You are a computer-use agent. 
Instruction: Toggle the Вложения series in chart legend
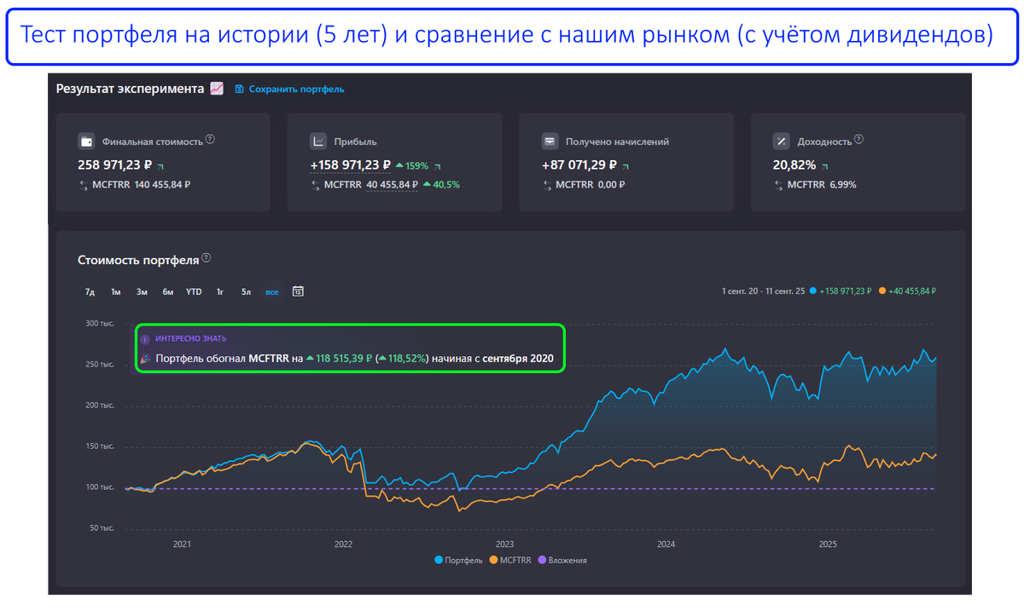click(x=563, y=560)
